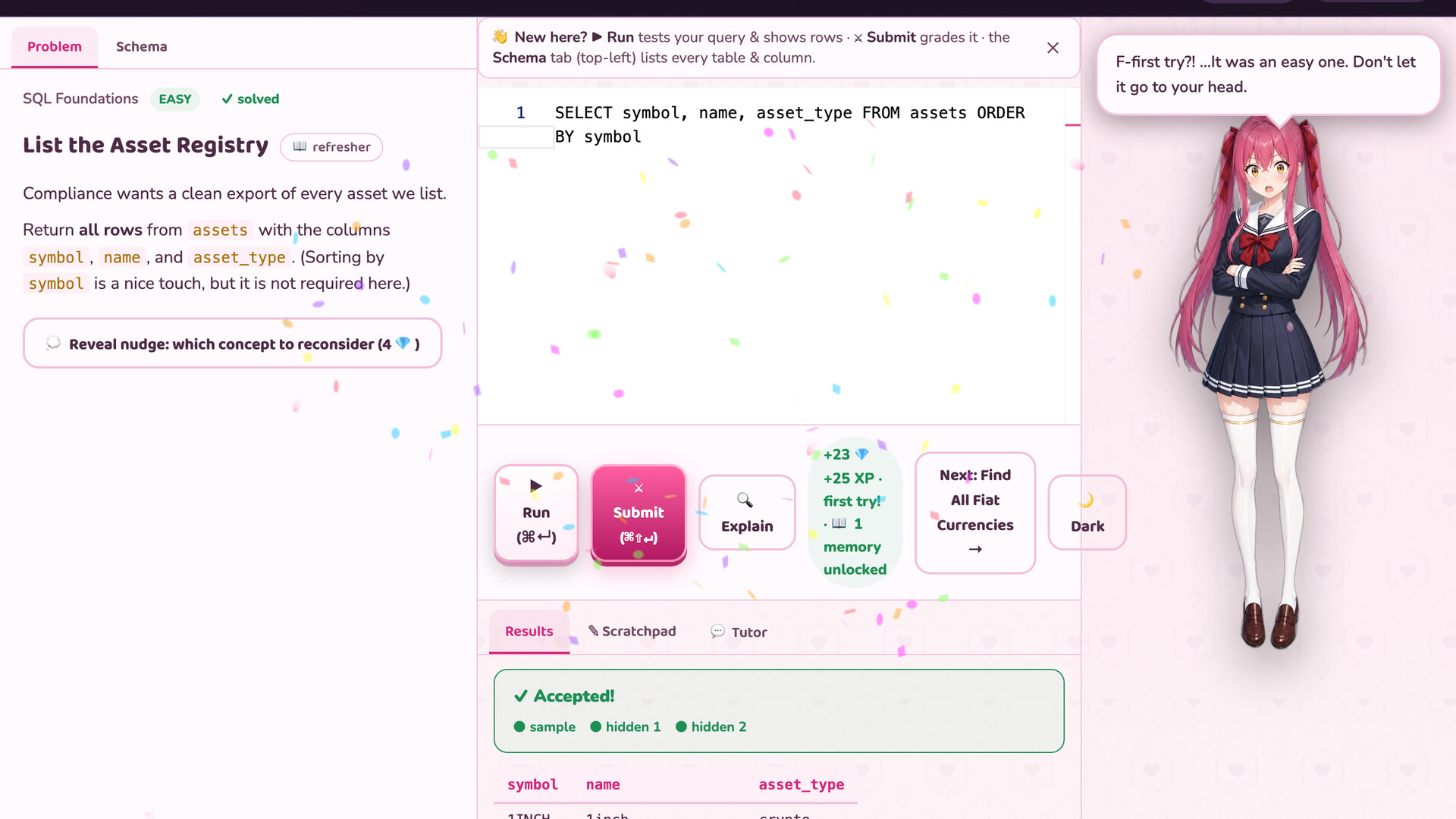The width and height of the screenshot is (1456, 819).
Task: Open the Schema tab
Action: coord(141,47)
